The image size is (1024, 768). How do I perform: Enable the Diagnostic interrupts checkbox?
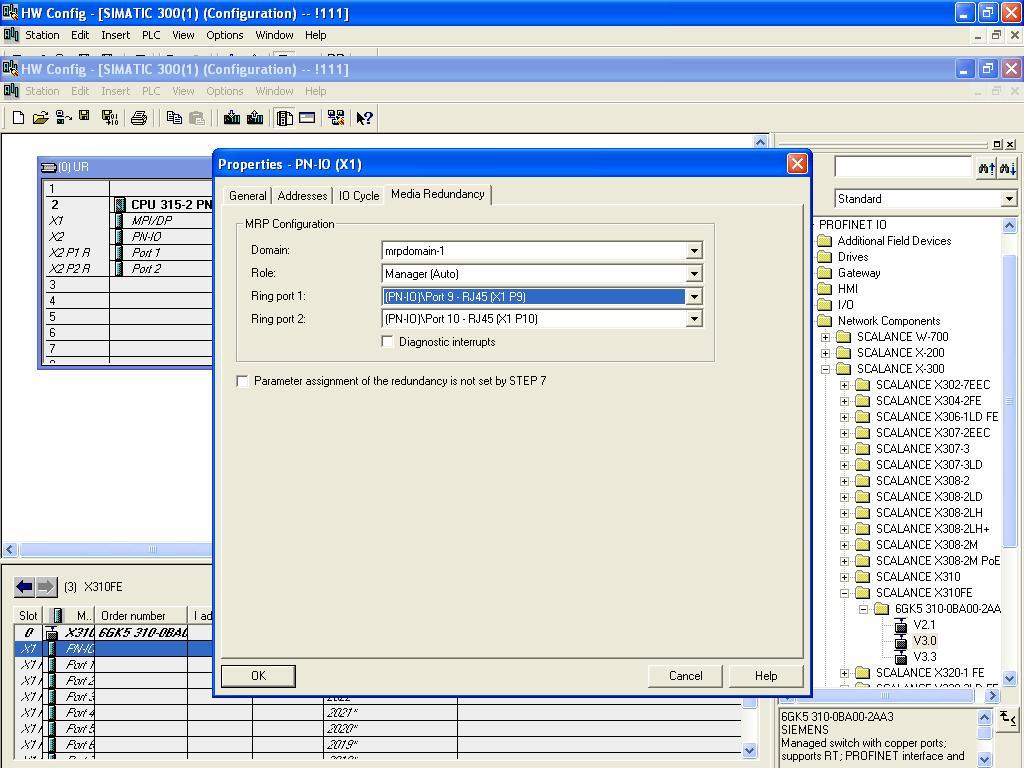(x=387, y=342)
